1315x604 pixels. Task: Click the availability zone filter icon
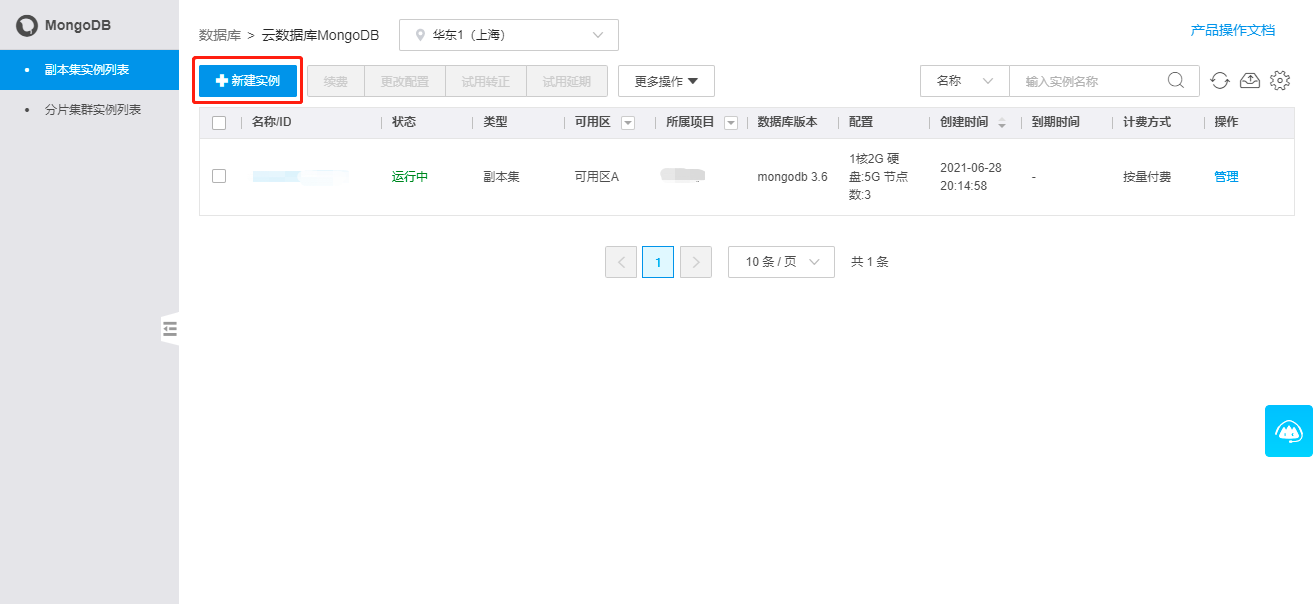point(628,123)
